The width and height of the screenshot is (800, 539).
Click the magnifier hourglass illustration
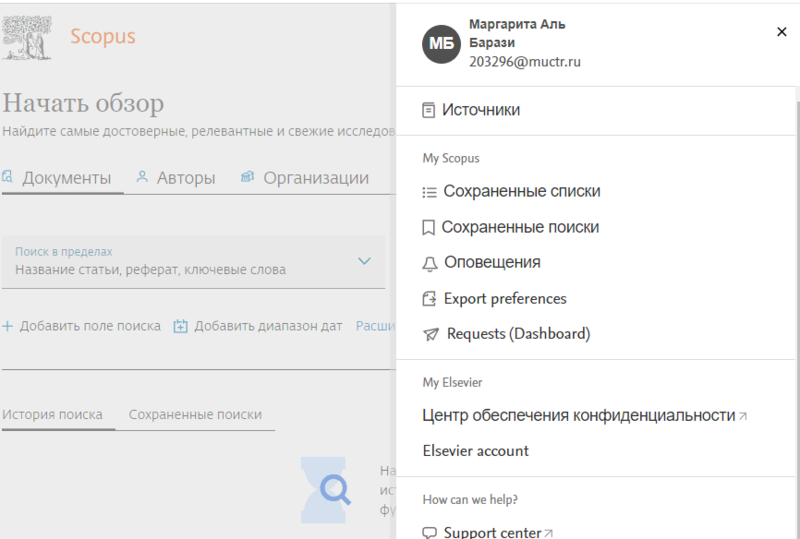[325, 490]
